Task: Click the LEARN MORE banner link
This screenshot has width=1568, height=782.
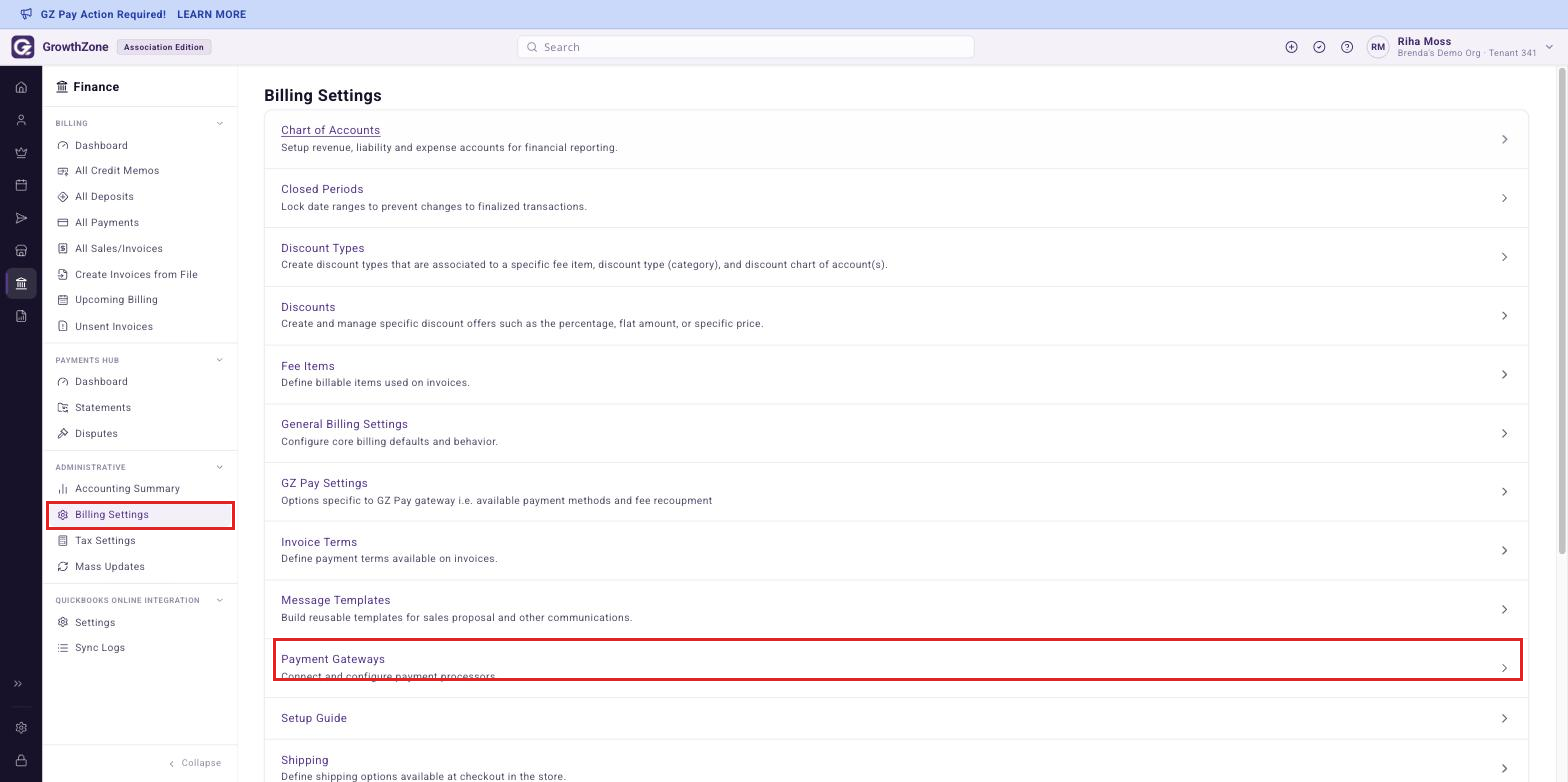Action: click(x=211, y=14)
